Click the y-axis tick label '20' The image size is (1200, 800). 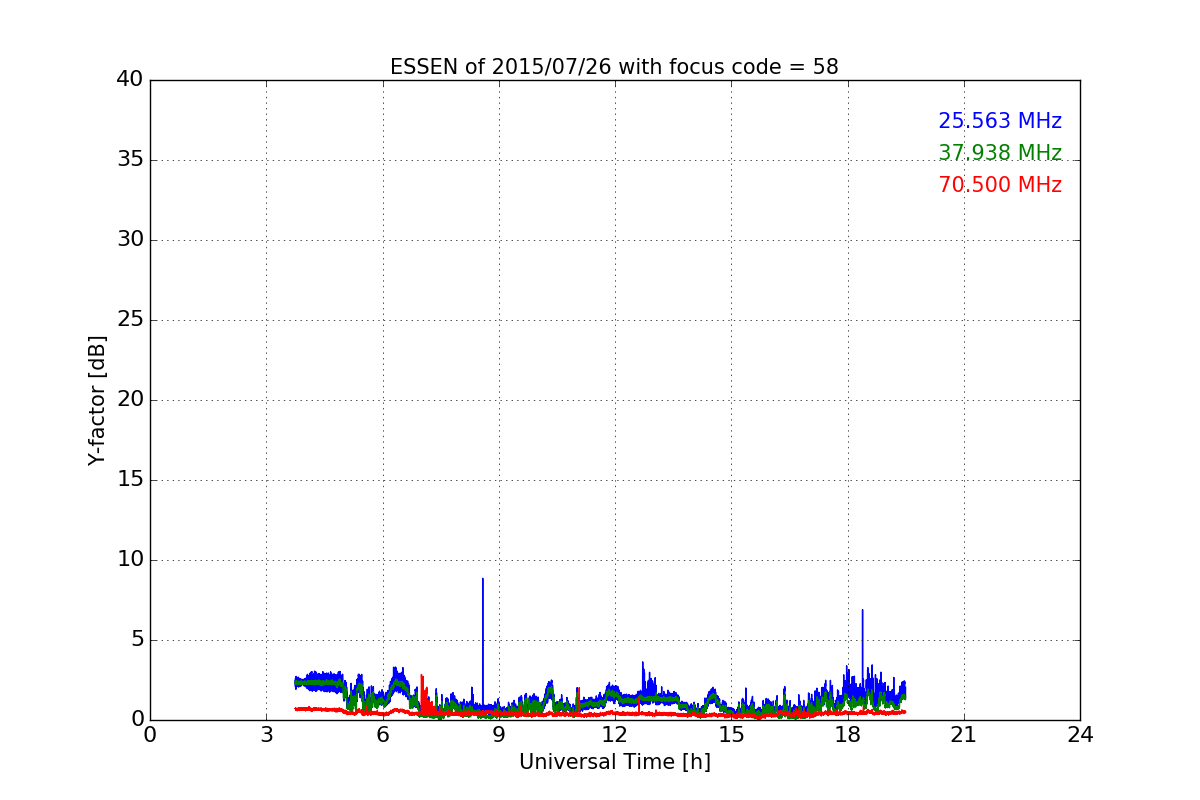coord(130,400)
